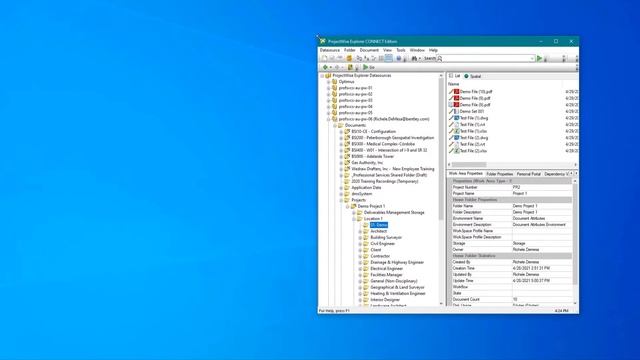The height and width of the screenshot is (360, 640).
Task: Open the Tools menu
Action: click(401, 50)
